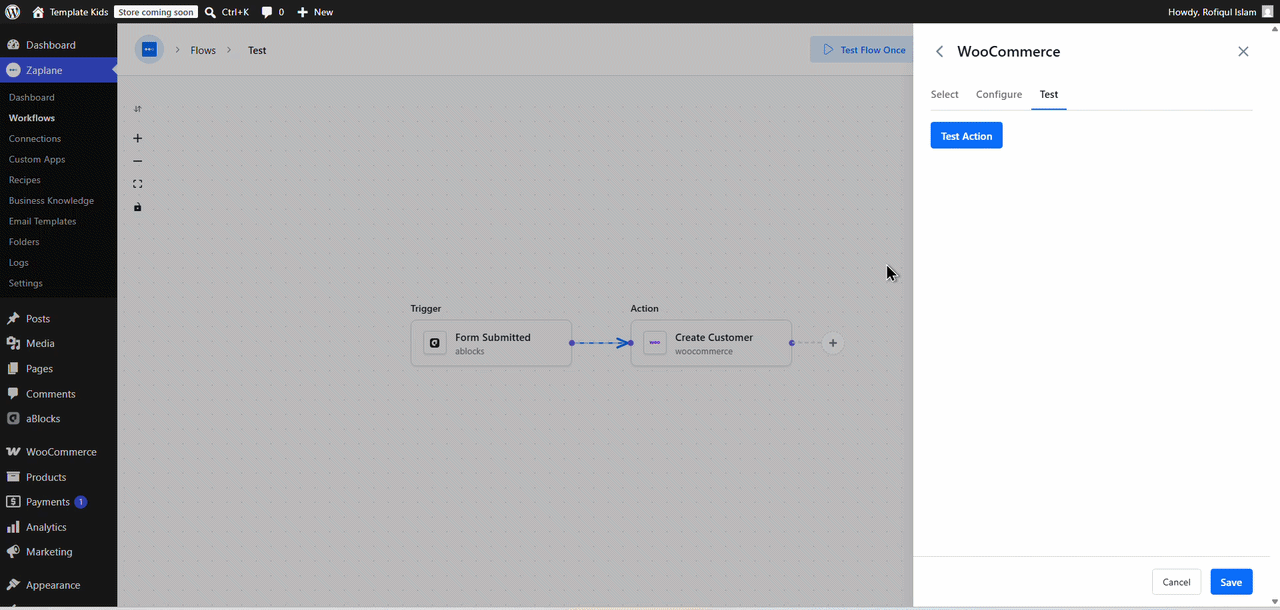Click the Trigger label above the node
Viewport: 1280px width, 610px height.
pyautogui.click(x=426, y=308)
